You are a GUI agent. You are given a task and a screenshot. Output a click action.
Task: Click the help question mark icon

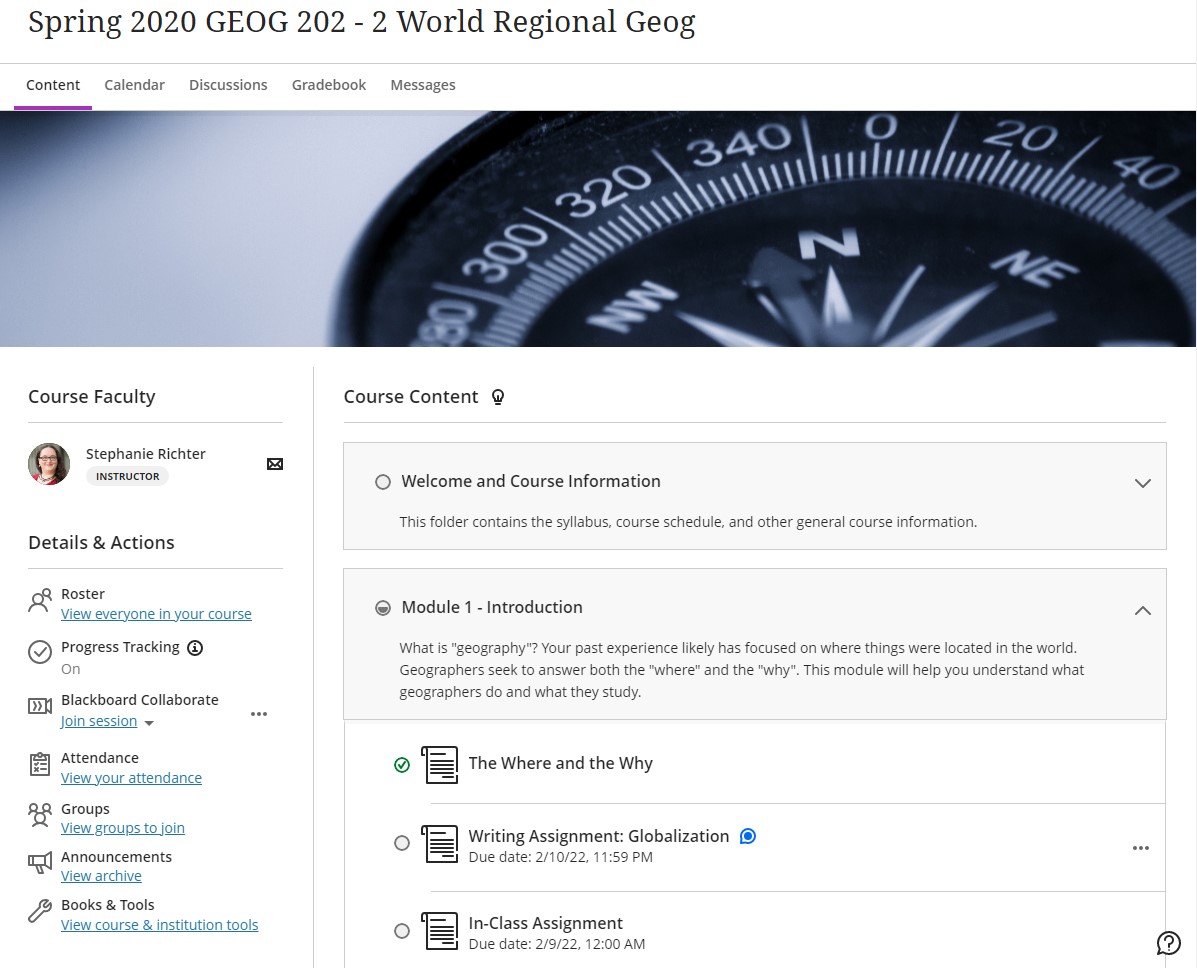pos(1168,942)
